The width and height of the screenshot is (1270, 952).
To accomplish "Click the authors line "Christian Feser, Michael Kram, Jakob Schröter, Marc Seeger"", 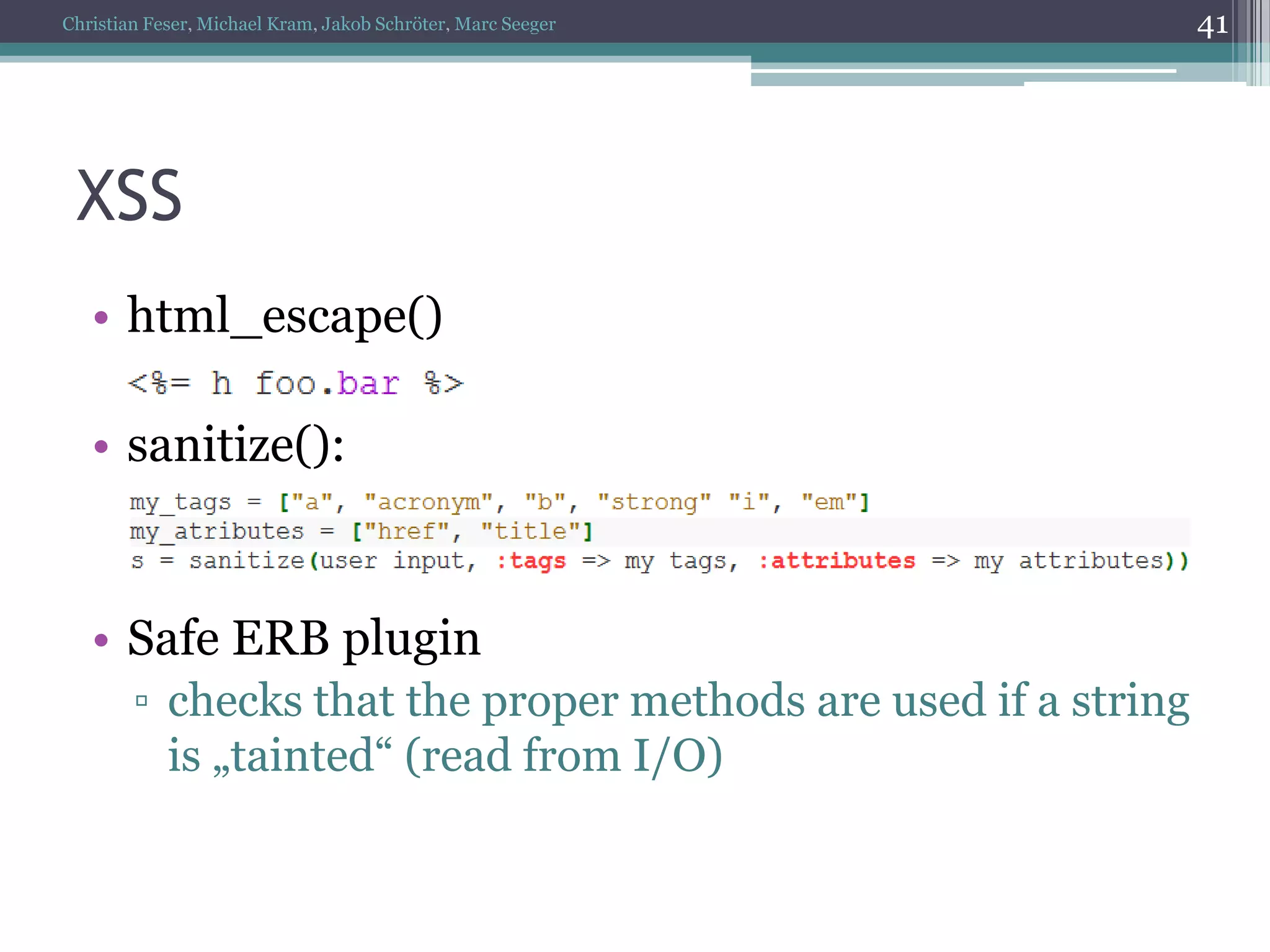I will coord(309,24).
